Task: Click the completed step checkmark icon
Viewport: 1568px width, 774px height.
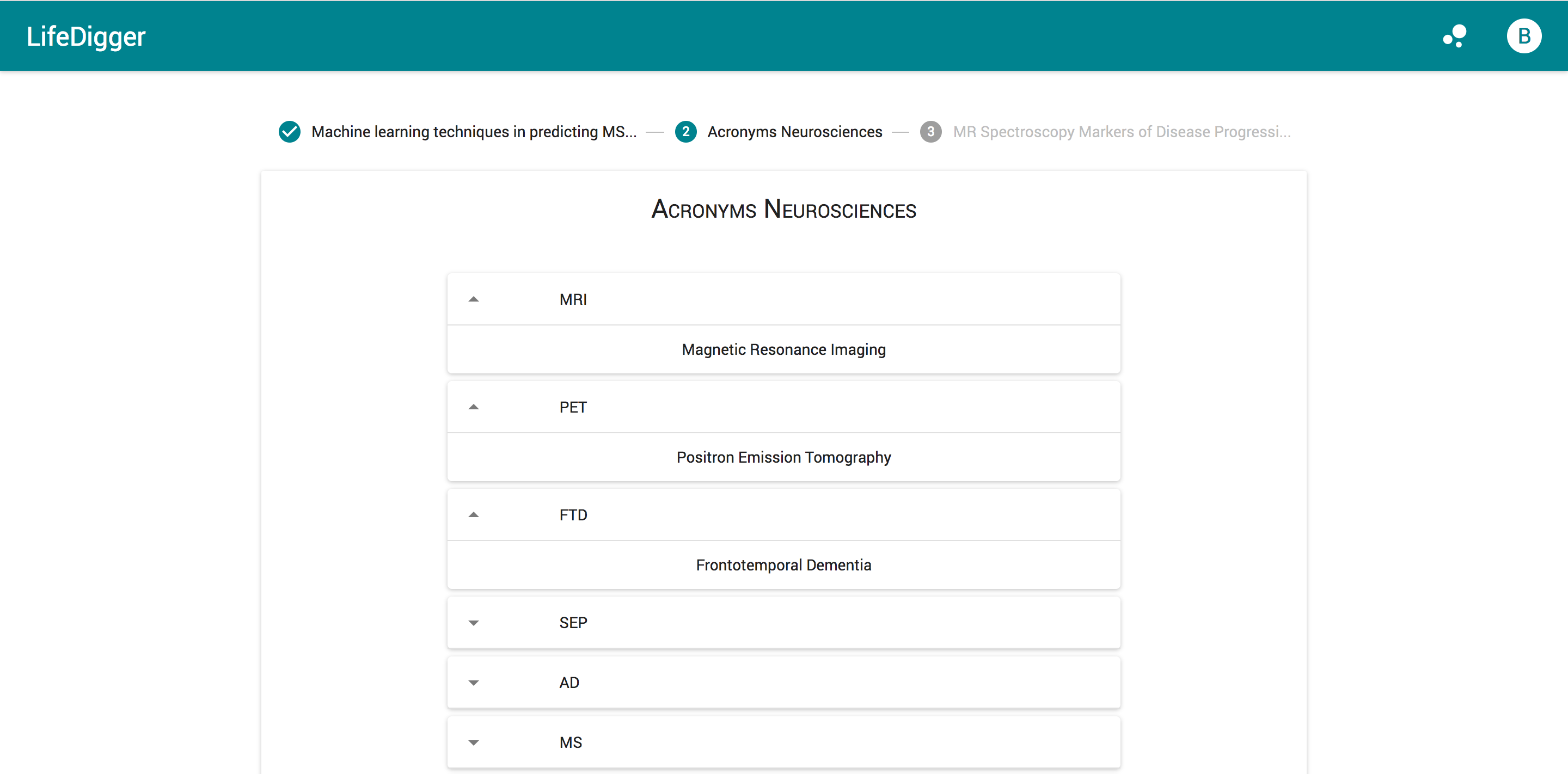Action: click(x=289, y=131)
